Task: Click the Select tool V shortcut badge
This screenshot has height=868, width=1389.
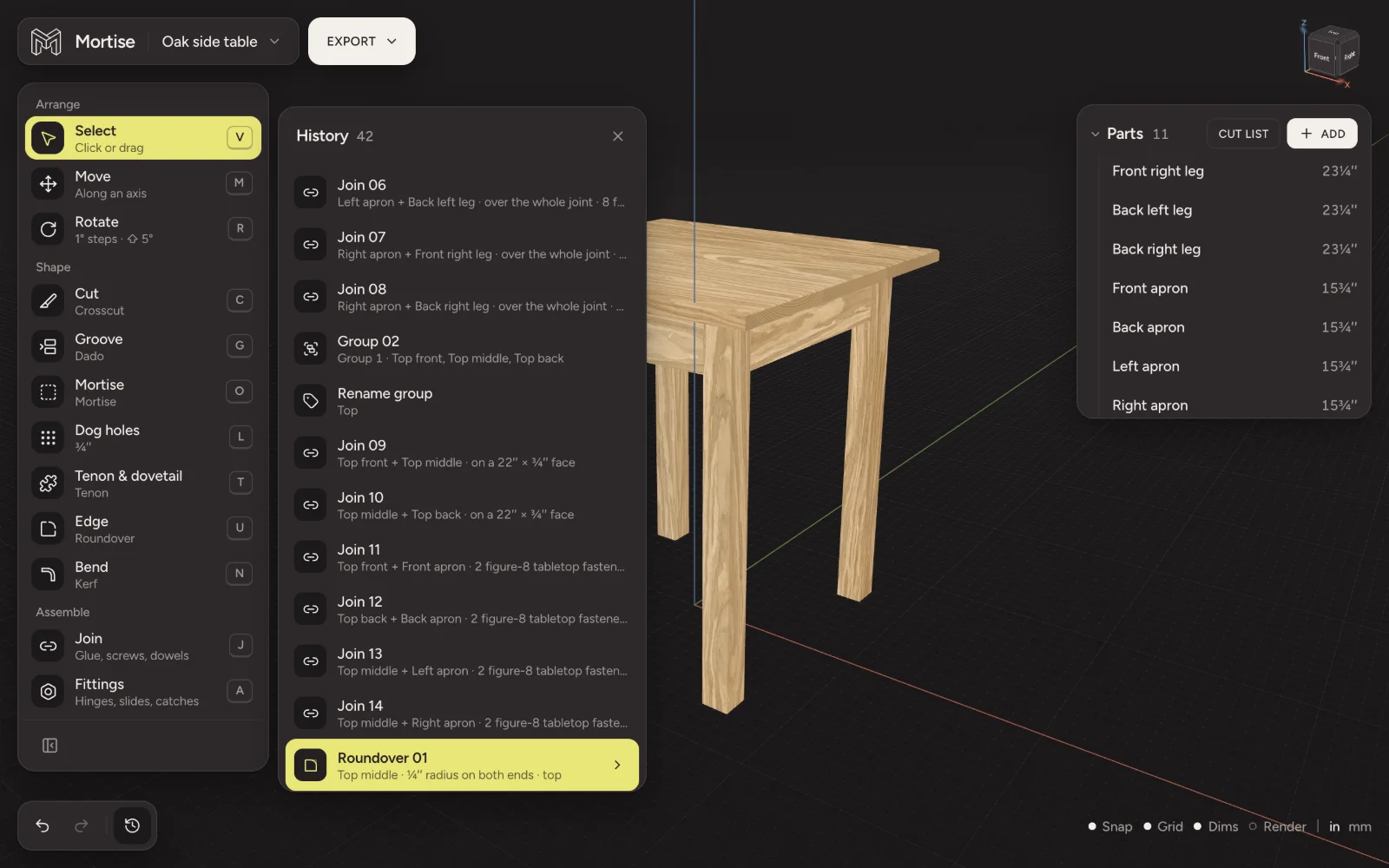Action: [x=240, y=137]
